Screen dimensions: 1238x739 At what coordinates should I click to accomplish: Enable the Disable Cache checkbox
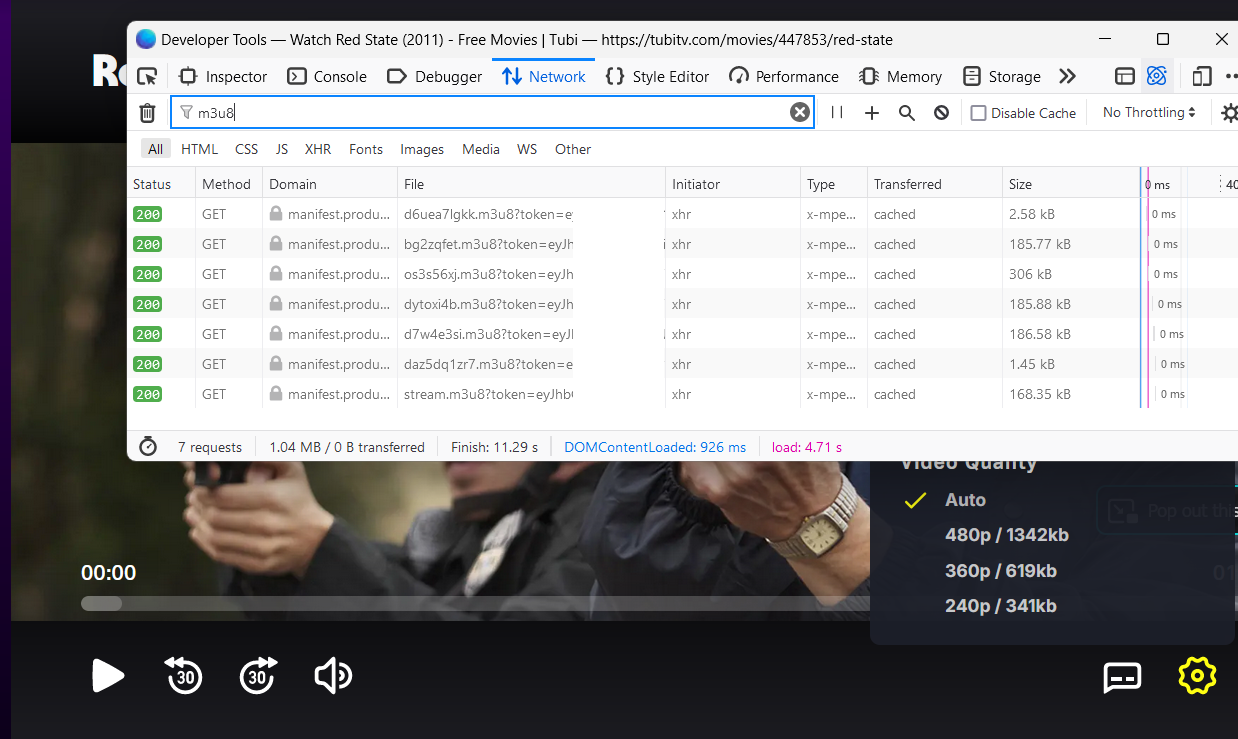pyautogui.click(x=979, y=113)
